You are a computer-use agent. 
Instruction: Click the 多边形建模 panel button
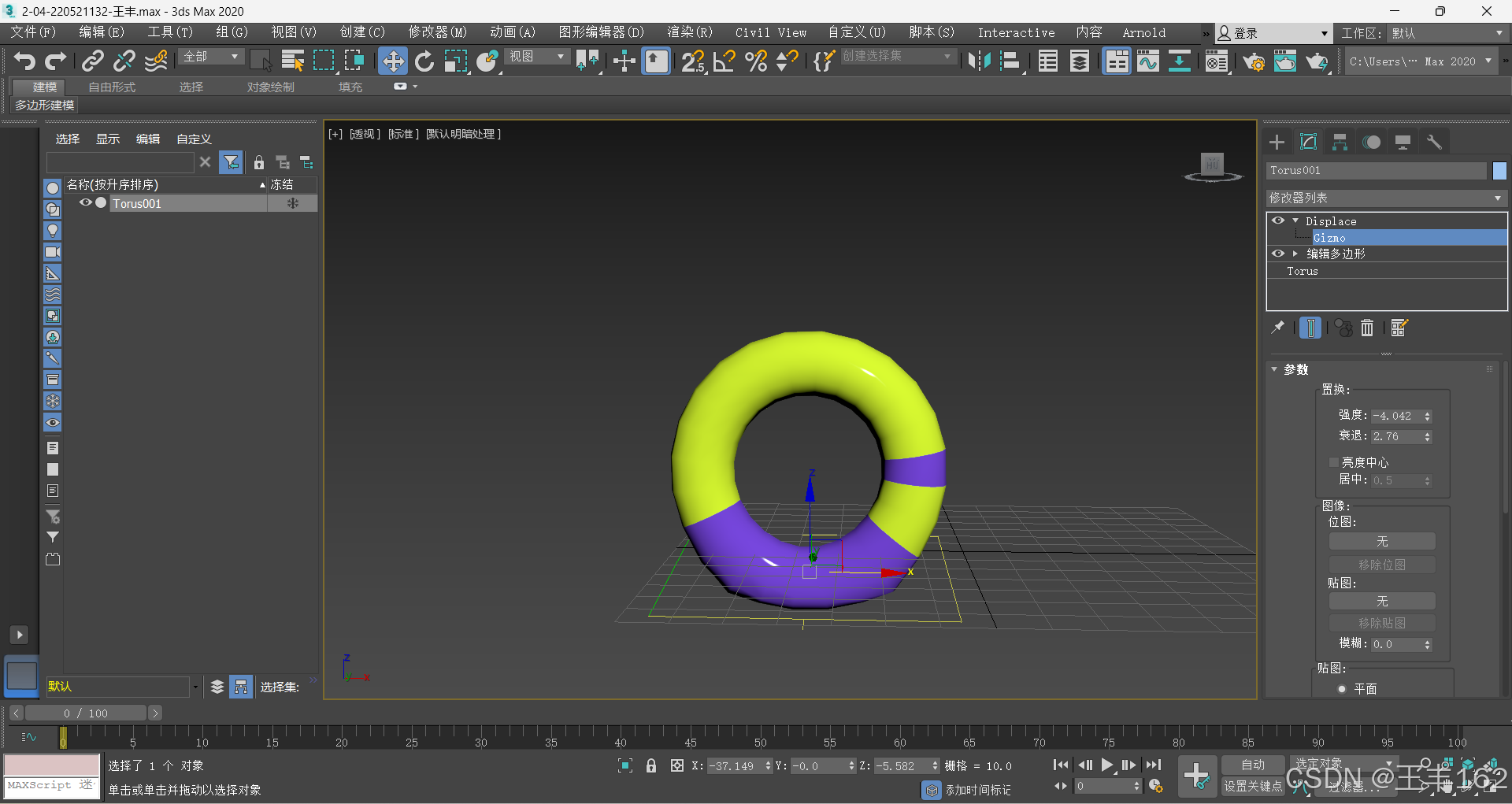coord(45,105)
